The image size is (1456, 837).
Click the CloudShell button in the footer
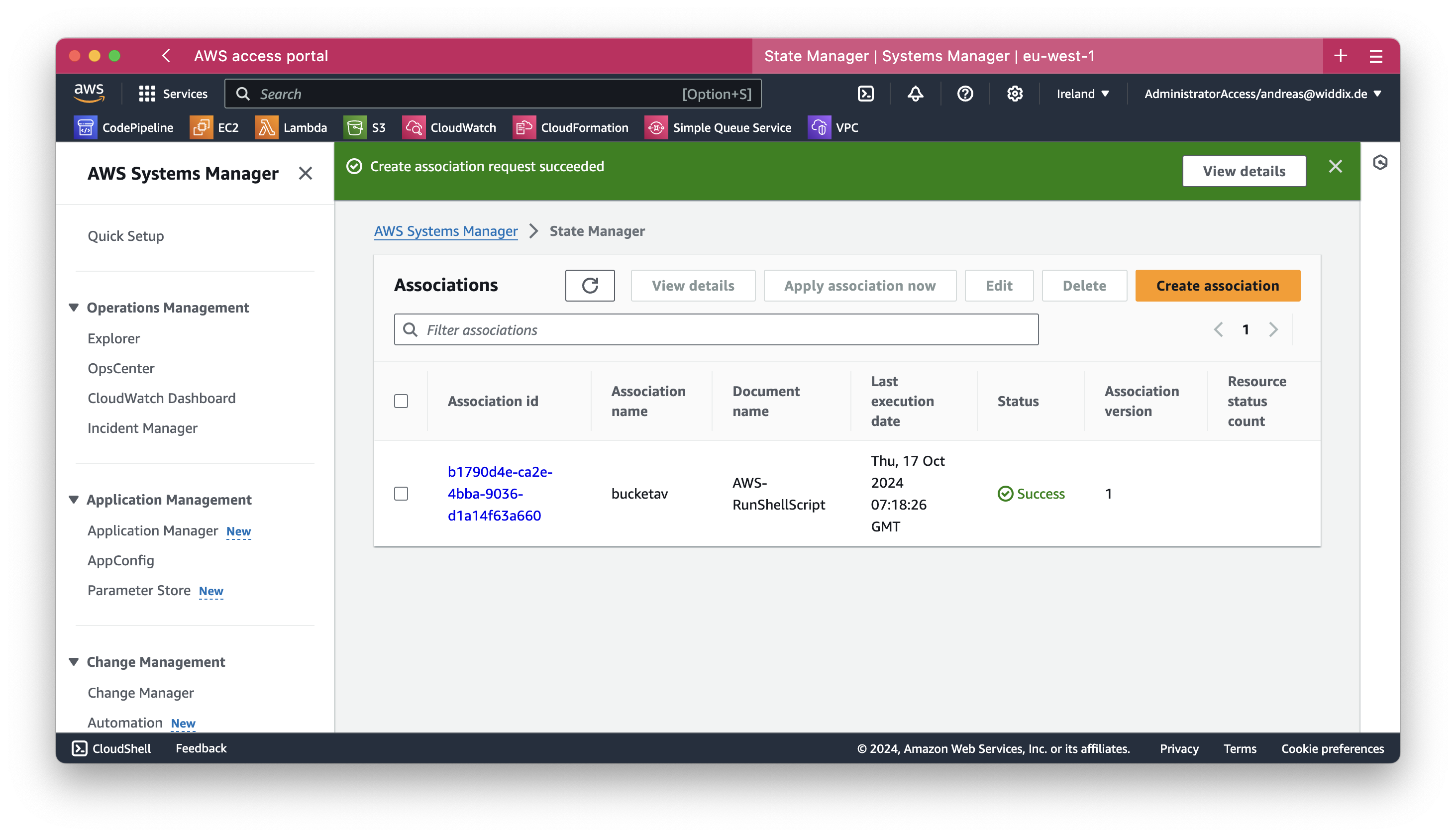(x=111, y=748)
